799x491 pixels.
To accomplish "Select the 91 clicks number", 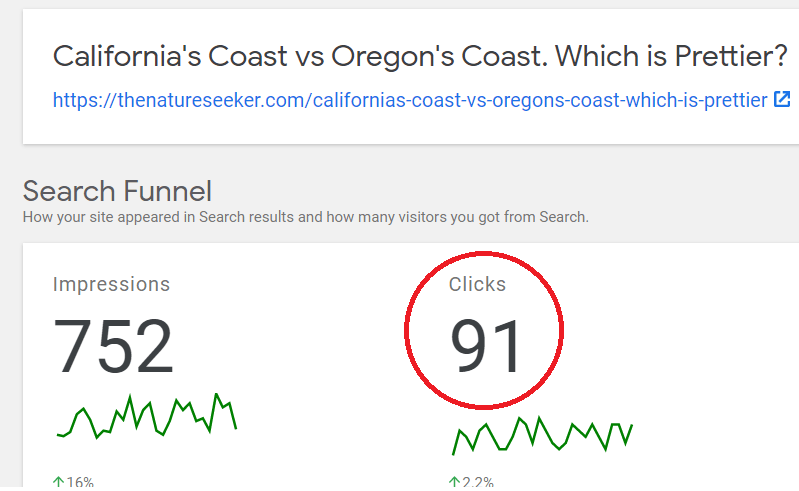I will pos(486,345).
